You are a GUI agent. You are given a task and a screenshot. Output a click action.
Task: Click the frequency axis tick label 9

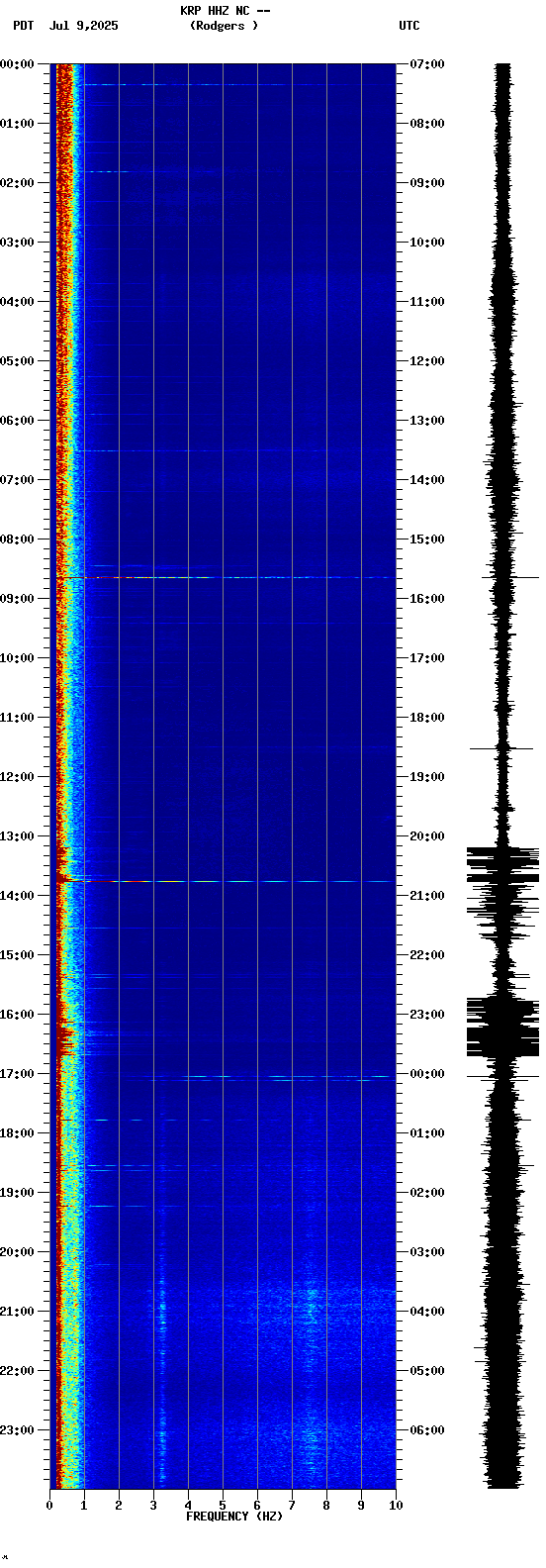point(361,1506)
